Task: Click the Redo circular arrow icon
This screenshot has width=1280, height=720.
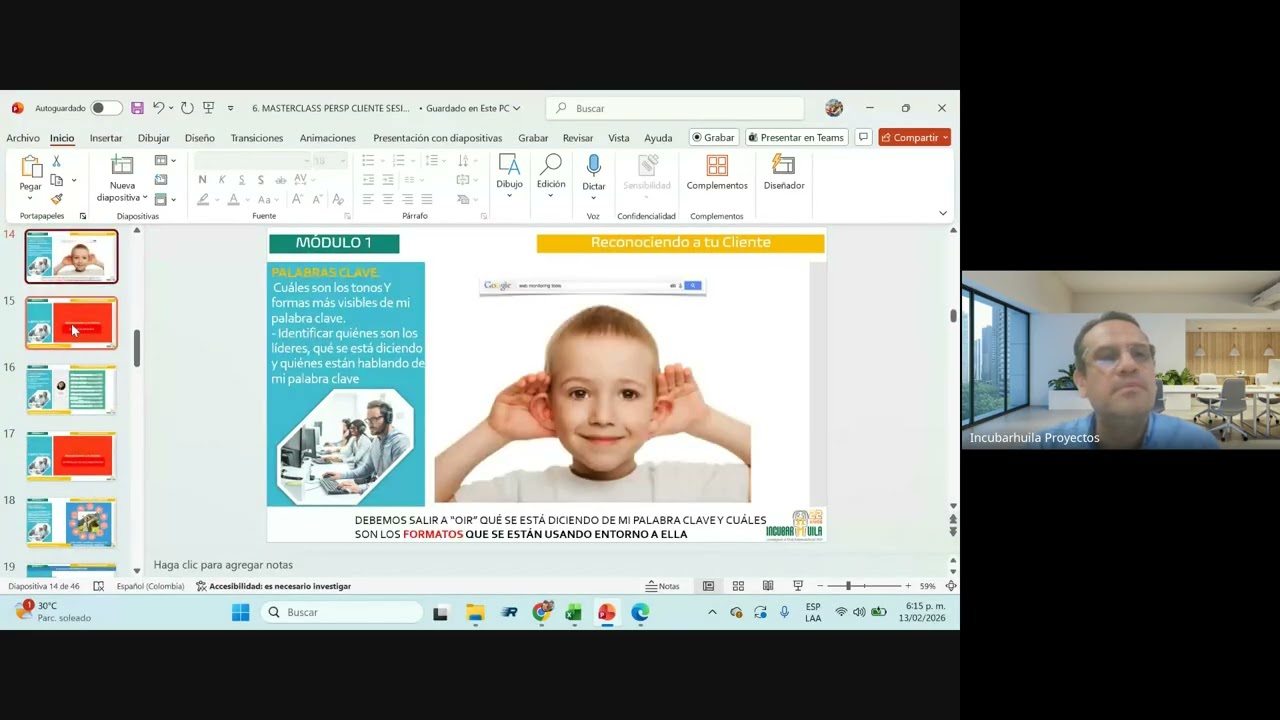Action: (x=187, y=108)
